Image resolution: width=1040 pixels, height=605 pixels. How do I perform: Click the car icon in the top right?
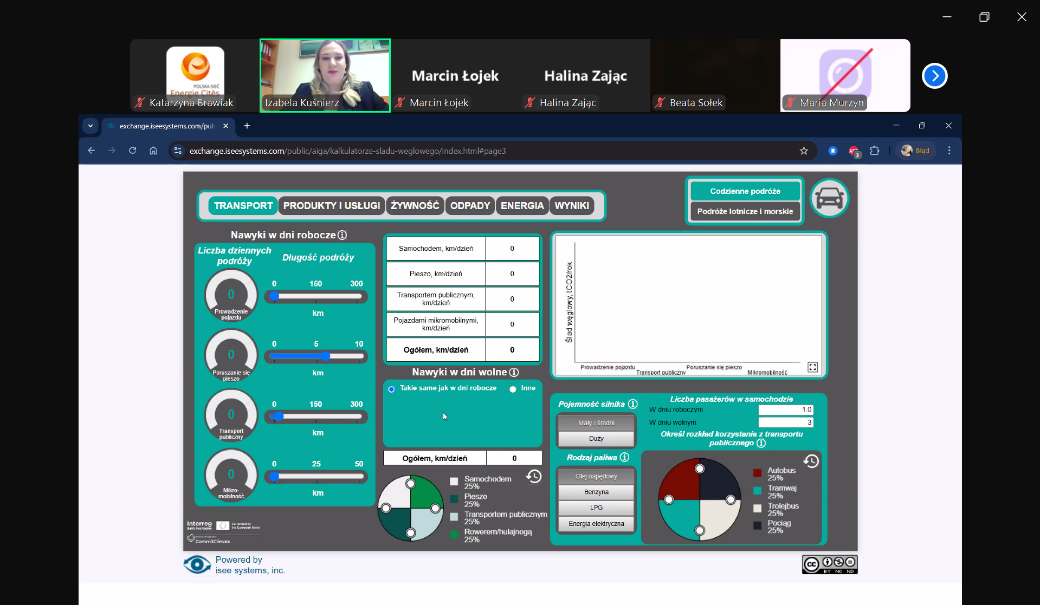(828, 199)
